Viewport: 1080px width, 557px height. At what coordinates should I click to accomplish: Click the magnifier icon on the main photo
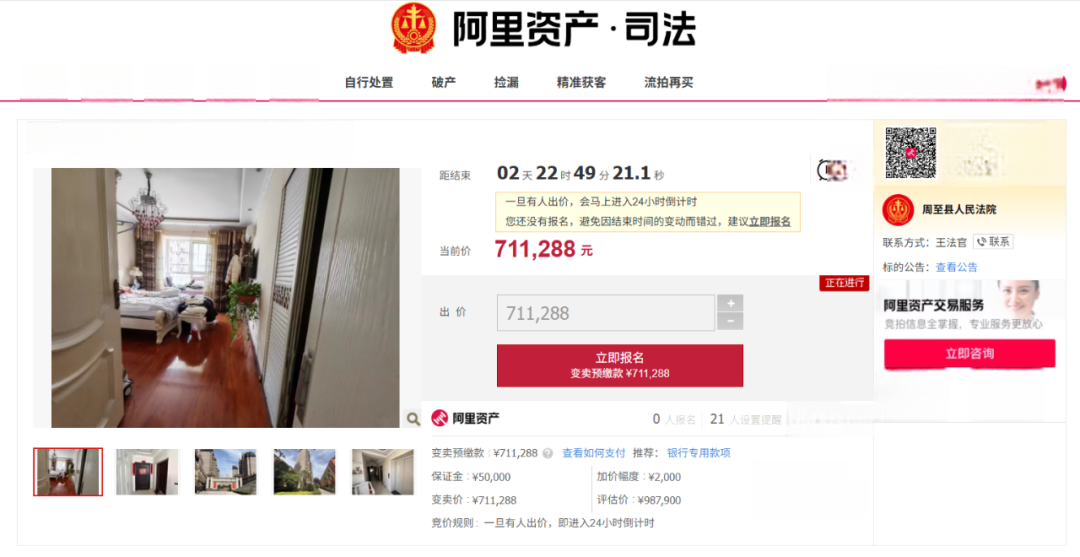coord(413,419)
